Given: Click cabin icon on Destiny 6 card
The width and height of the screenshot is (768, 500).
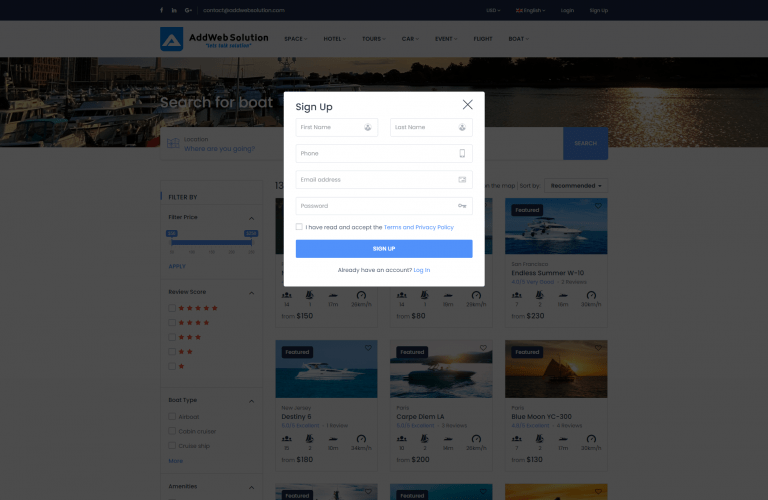Looking at the screenshot, I should (310, 439).
